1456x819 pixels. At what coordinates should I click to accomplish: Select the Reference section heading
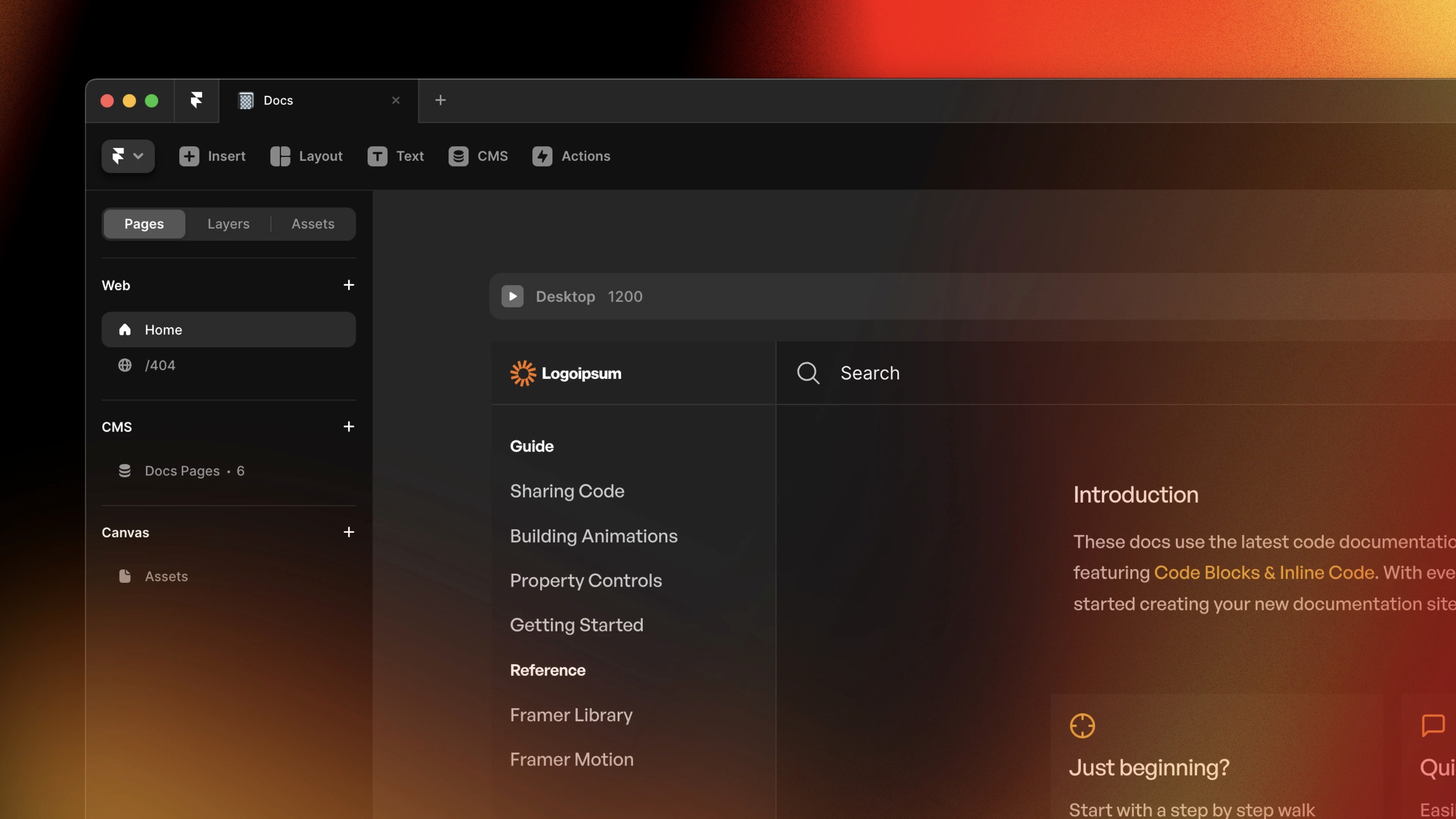[x=548, y=670]
